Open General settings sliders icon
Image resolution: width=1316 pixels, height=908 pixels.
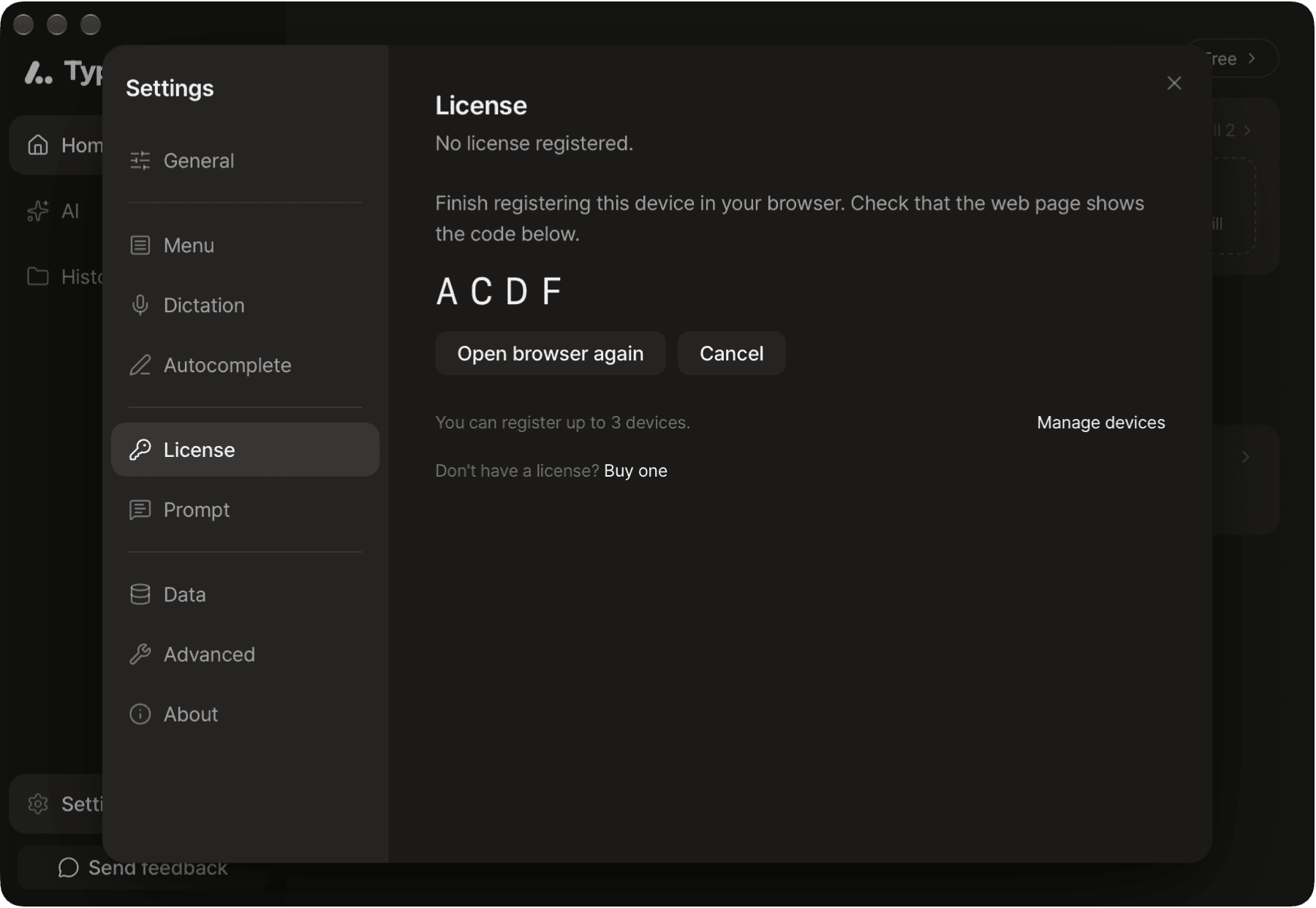140,160
